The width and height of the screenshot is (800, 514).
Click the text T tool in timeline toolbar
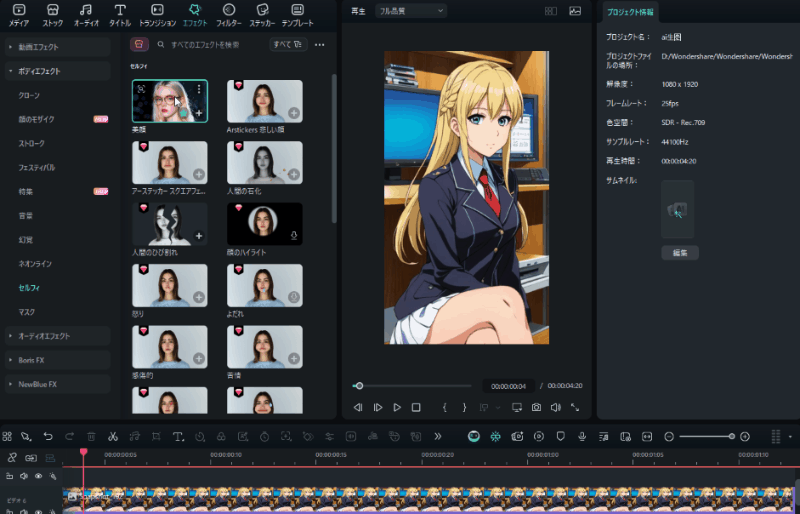pos(178,436)
